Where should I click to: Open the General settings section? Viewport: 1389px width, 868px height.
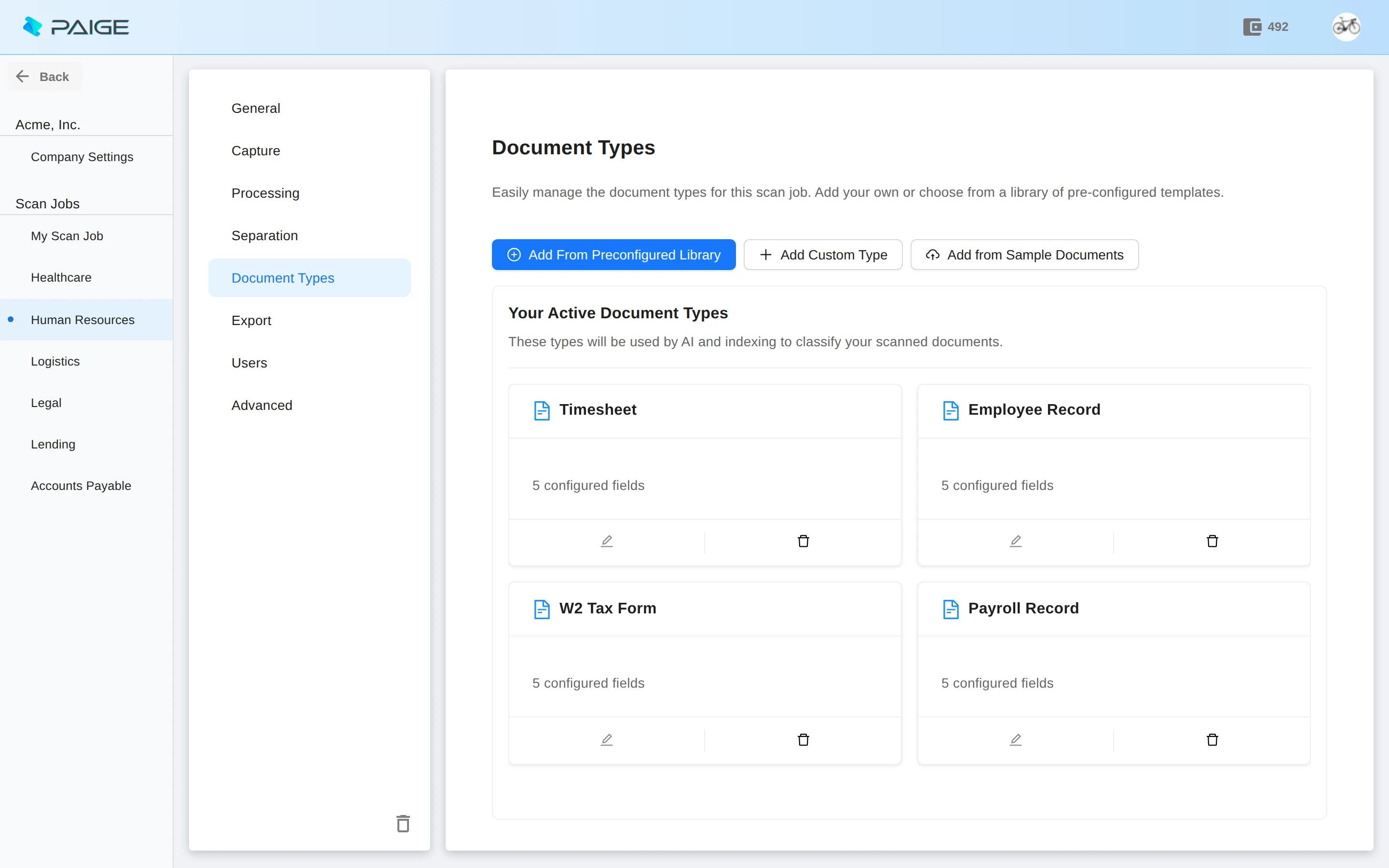pos(309,108)
